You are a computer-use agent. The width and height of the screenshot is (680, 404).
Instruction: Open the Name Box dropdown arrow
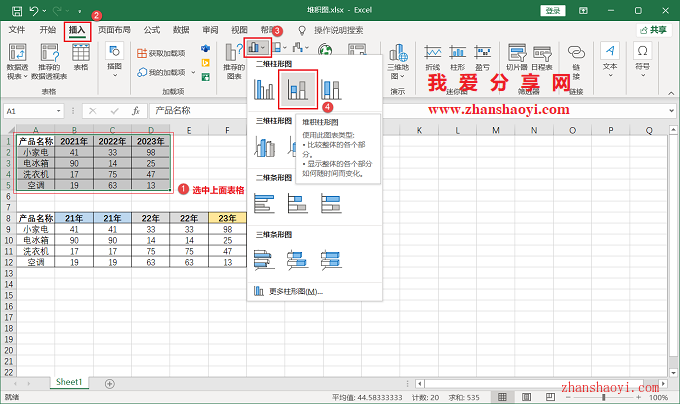(58, 111)
